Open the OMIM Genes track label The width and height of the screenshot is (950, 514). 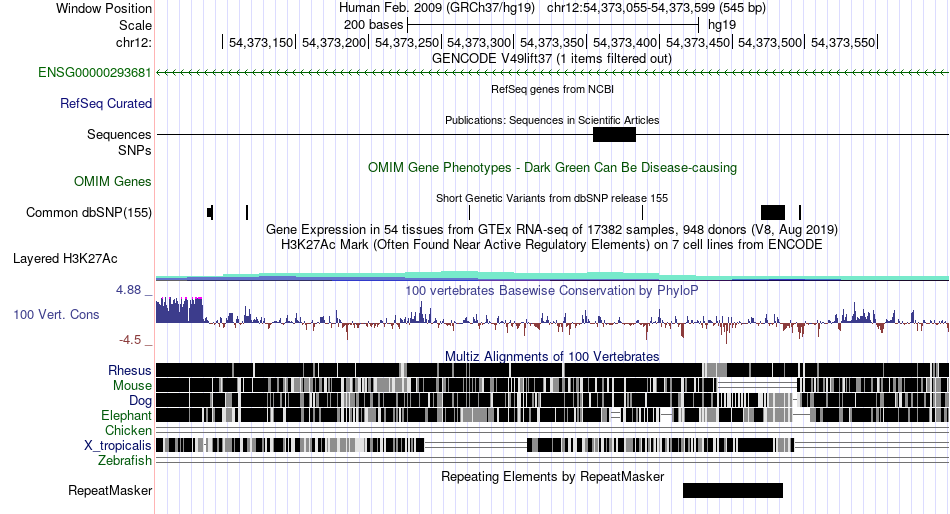(x=113, y=181)
